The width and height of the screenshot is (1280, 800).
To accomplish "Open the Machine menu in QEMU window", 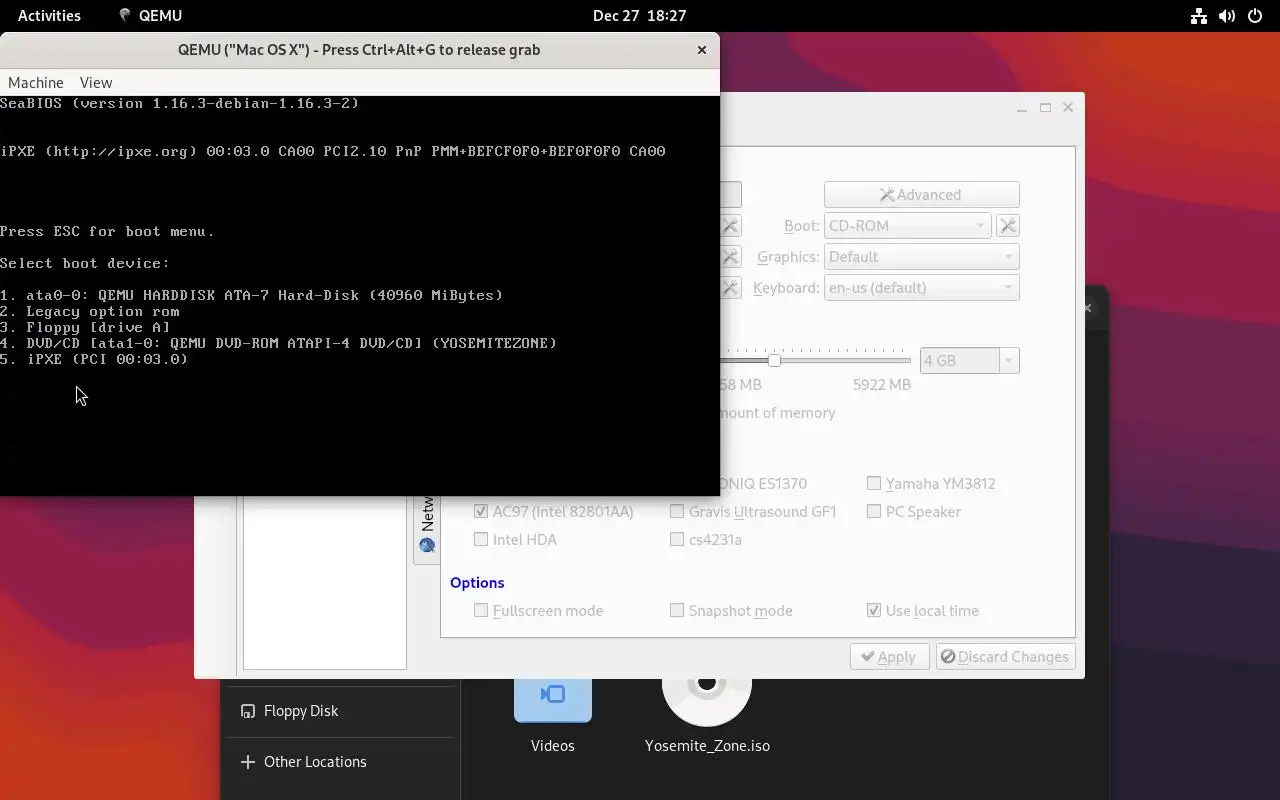I will (x=36, y=83).
